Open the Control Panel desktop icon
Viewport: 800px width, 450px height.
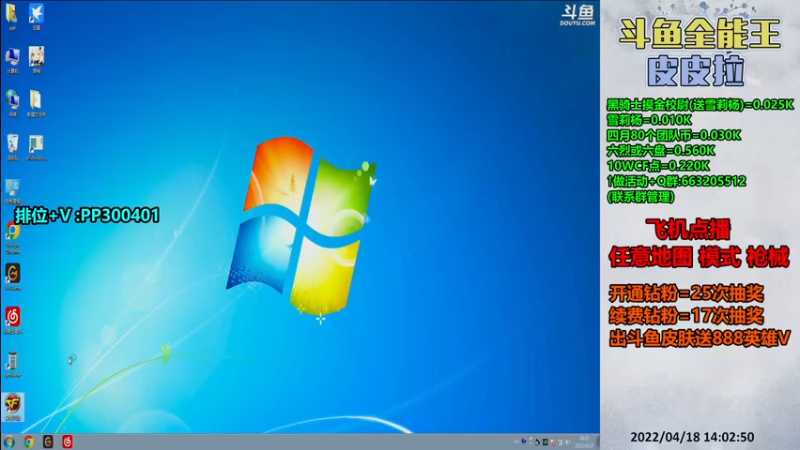tap(12, 191)
